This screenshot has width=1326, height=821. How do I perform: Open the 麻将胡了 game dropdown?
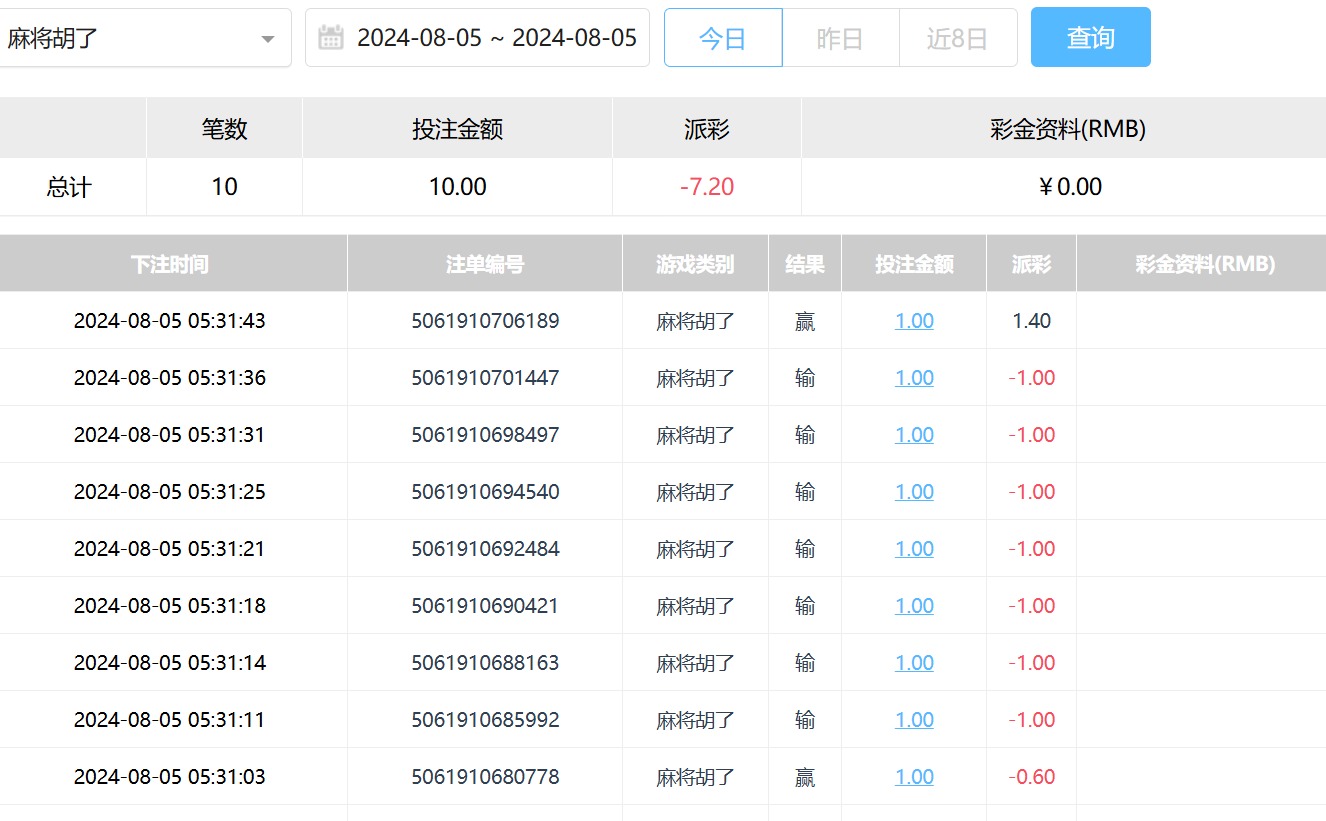click(140, 39)
